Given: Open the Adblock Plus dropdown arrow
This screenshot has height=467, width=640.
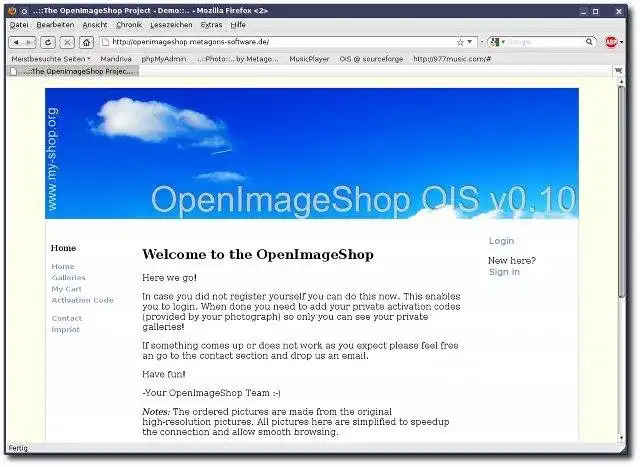Looking at the screenshot, I should tap(621, 42).
